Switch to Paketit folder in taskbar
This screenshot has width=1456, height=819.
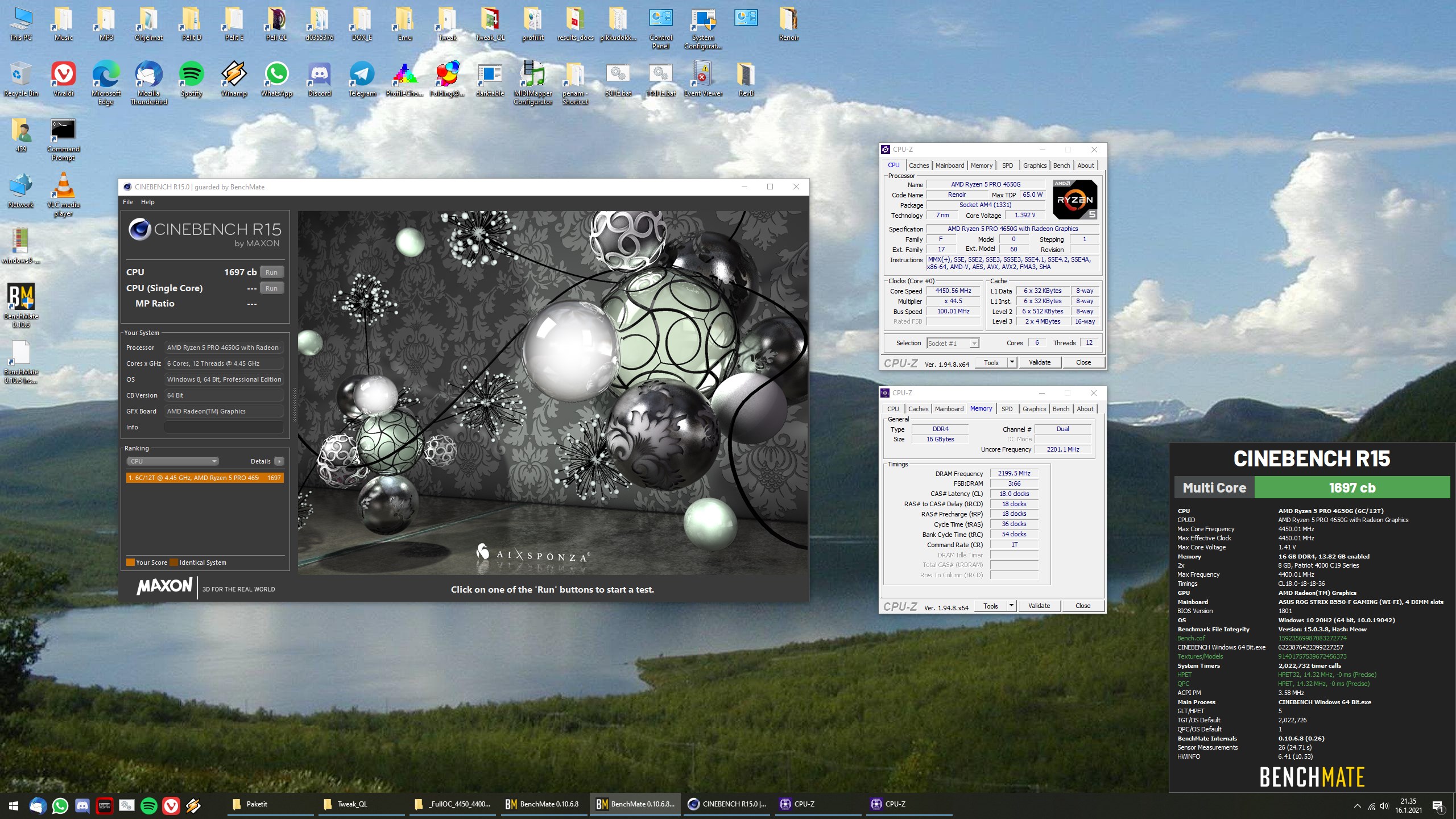point(271,804)
